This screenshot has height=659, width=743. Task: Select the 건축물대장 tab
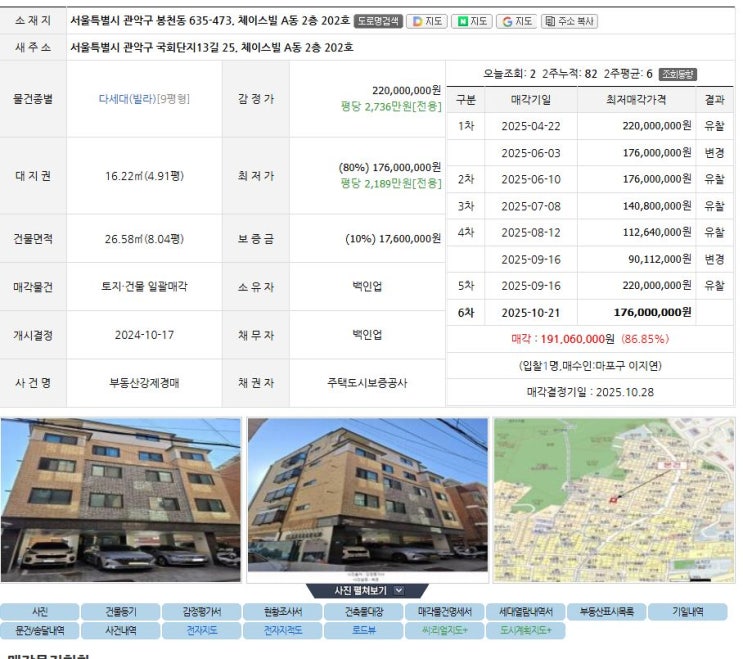(x=363, y=612)
